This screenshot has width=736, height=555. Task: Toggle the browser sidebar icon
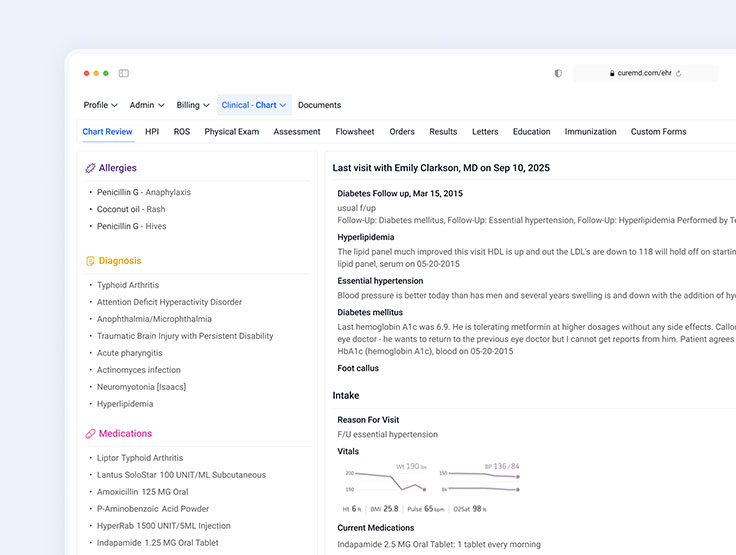(x=123, y=73)
